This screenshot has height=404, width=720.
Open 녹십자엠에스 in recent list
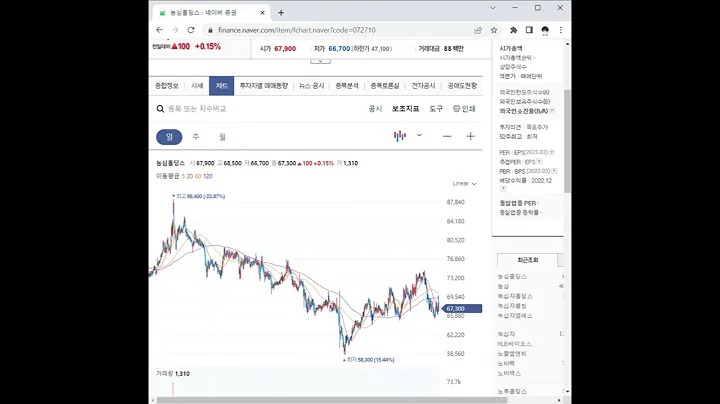pyautogui.click(x=515, y=316)
